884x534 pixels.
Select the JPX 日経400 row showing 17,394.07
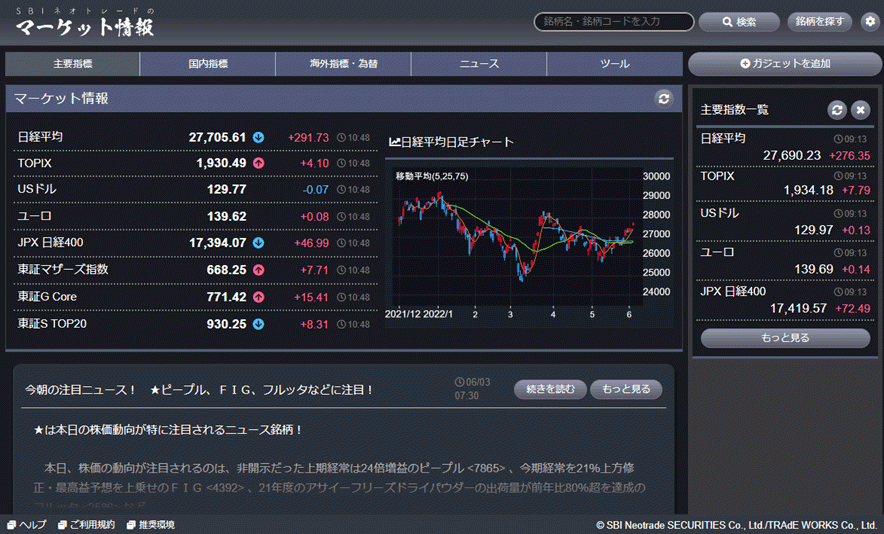(x=195, y=243)
